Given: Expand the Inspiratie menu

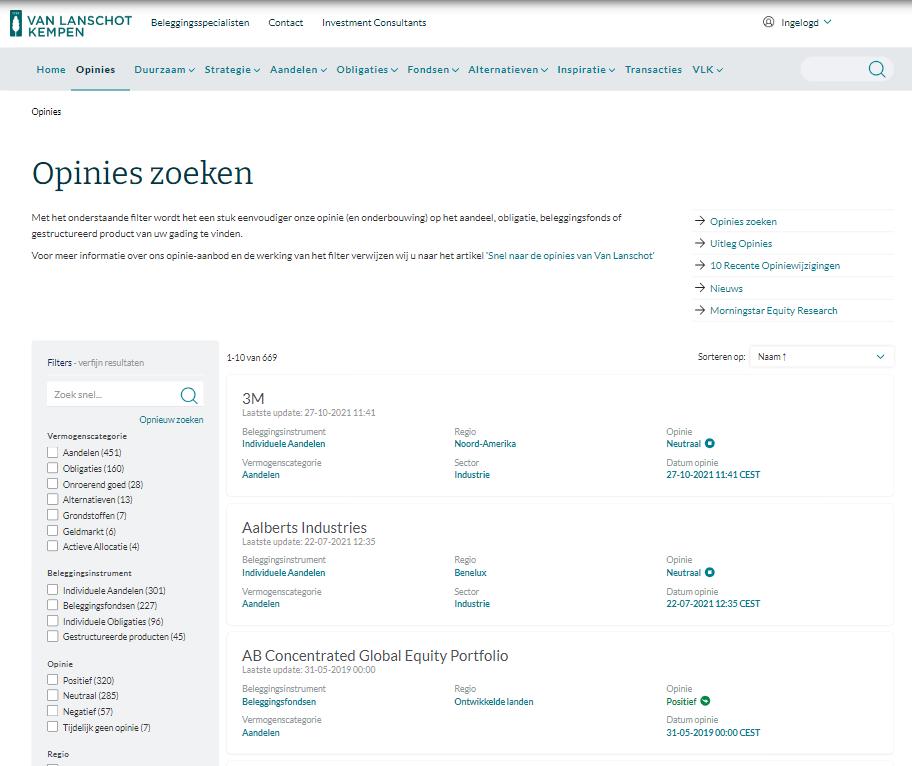Looking at the screenshot, I should pos(586,70).
